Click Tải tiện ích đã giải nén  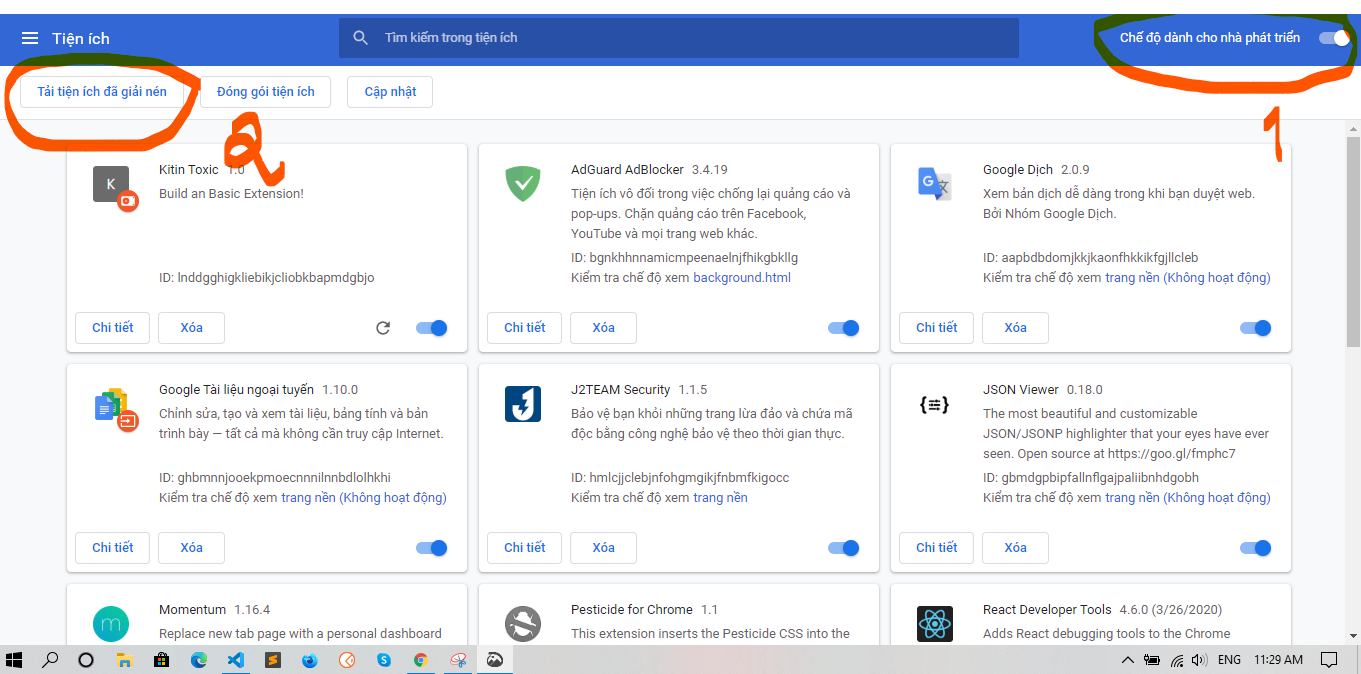102,92
